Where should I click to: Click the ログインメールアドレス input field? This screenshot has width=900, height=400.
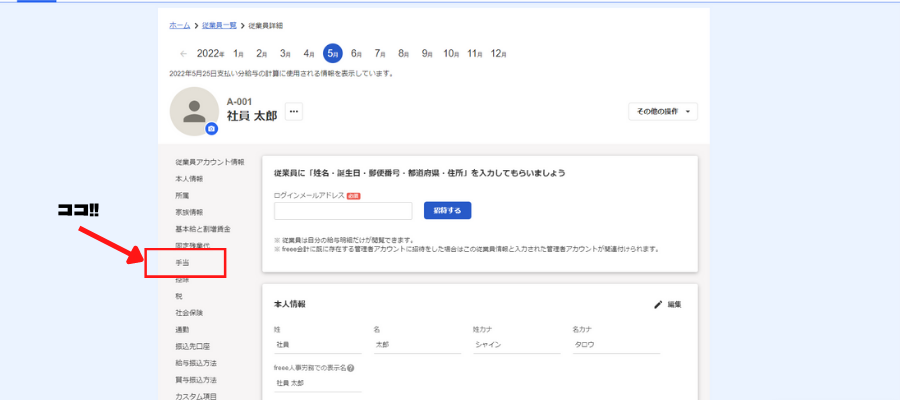click(x=343, y=211)
